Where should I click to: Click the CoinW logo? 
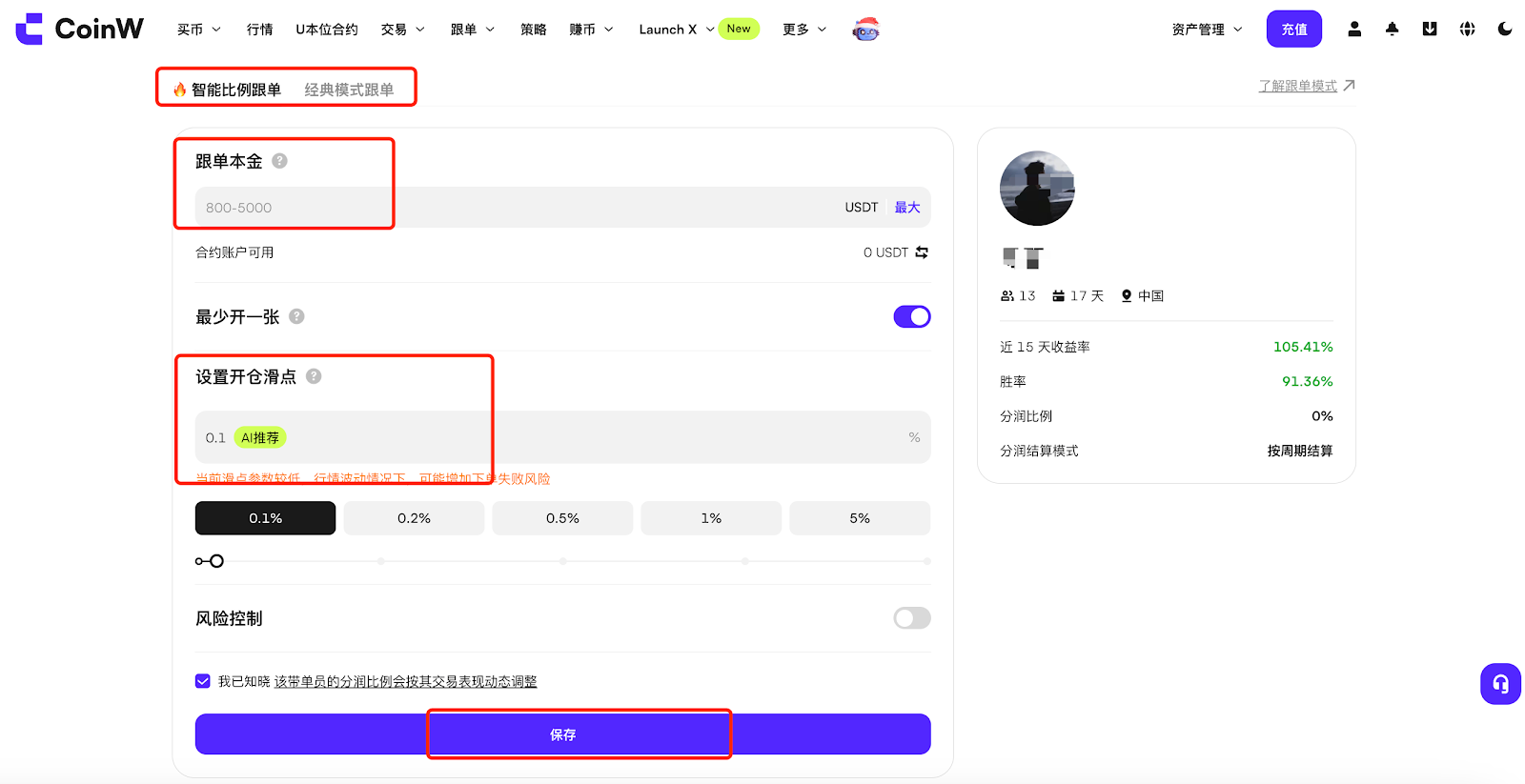[x=80, y=29]
